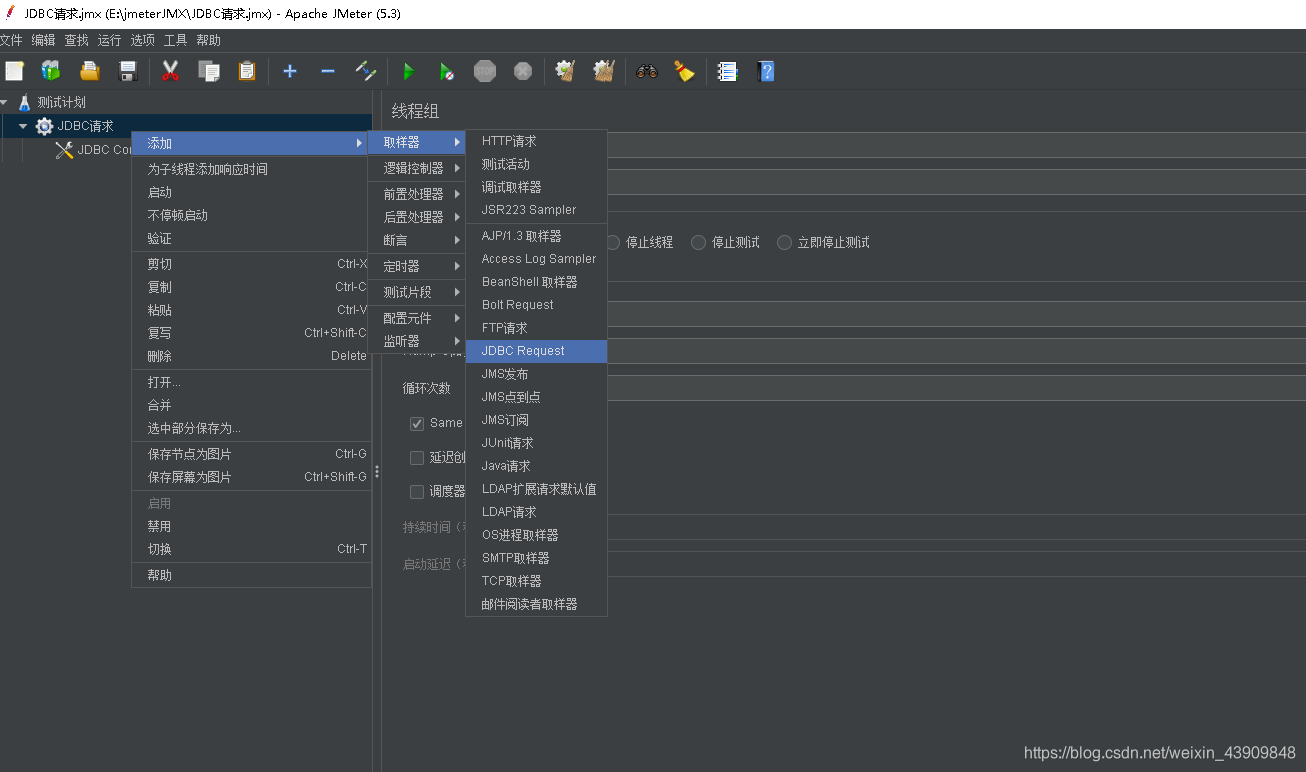Open the 选项 menu
Viewport: 1306px width, 772px height.
coord(142,40)
